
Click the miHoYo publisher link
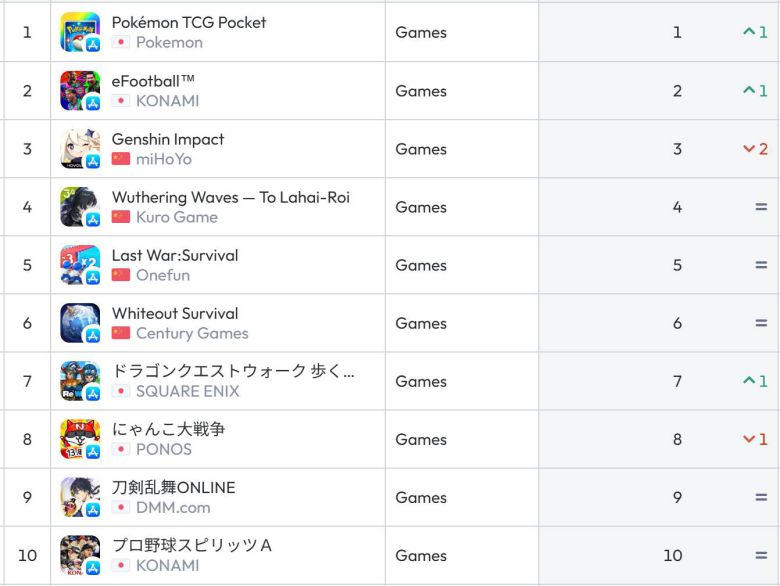tap(163, 159)
